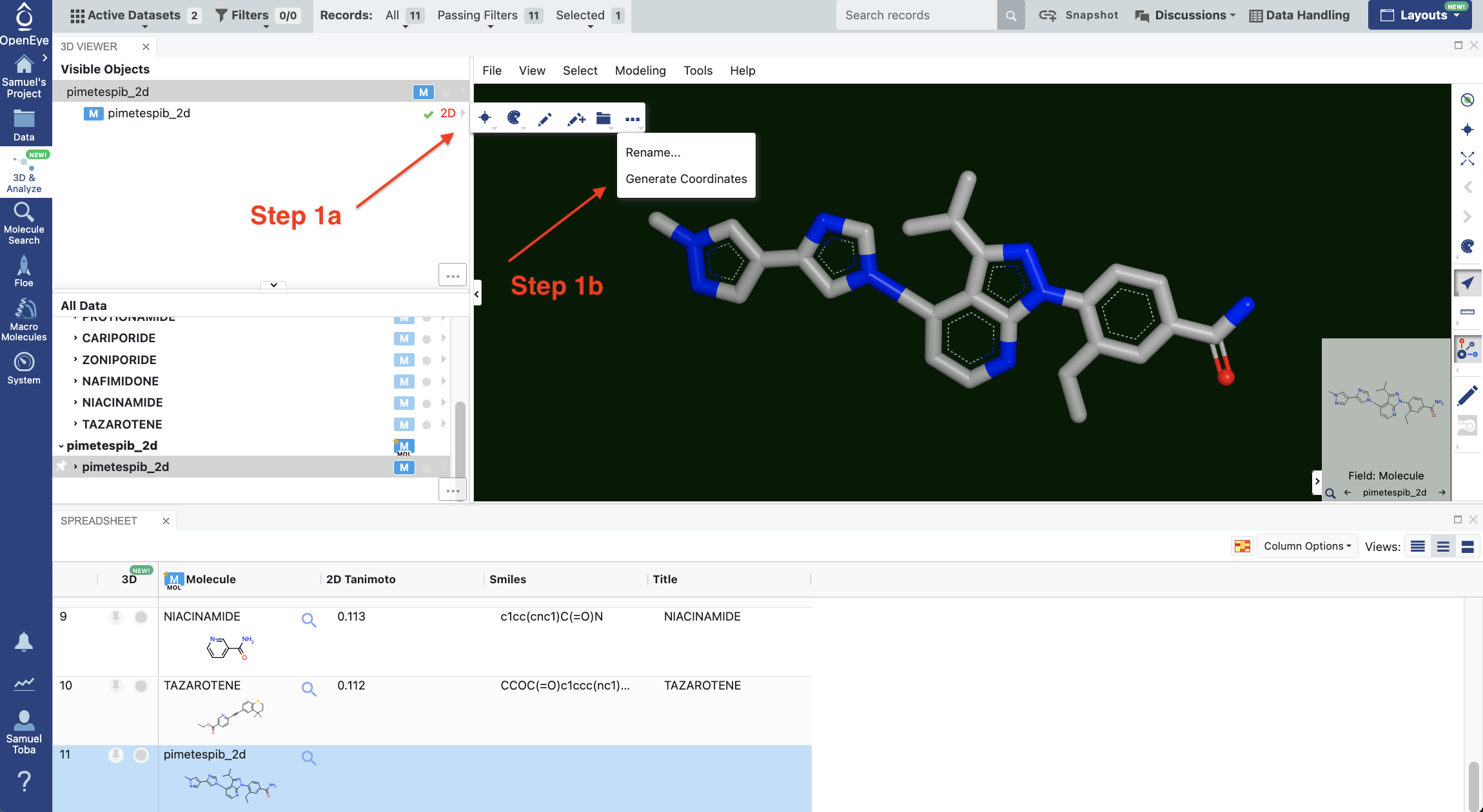Screen dimensions: 1483x812
Task: Toggle visibility dot for CARIPORIDE
Action: 426,339
